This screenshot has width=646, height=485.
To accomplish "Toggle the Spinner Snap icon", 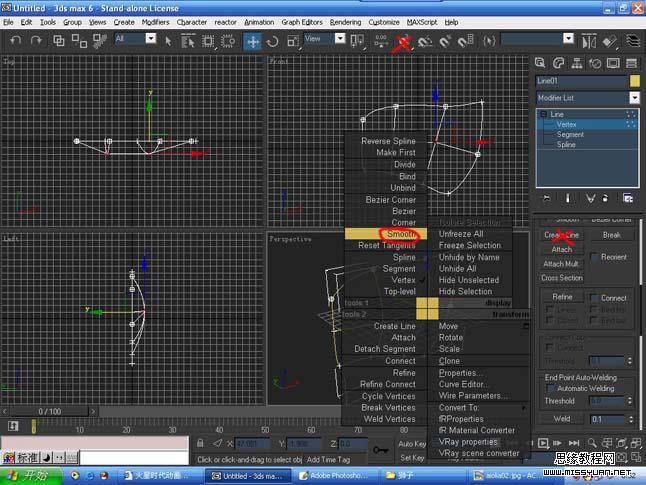I will tap(466, 41).
